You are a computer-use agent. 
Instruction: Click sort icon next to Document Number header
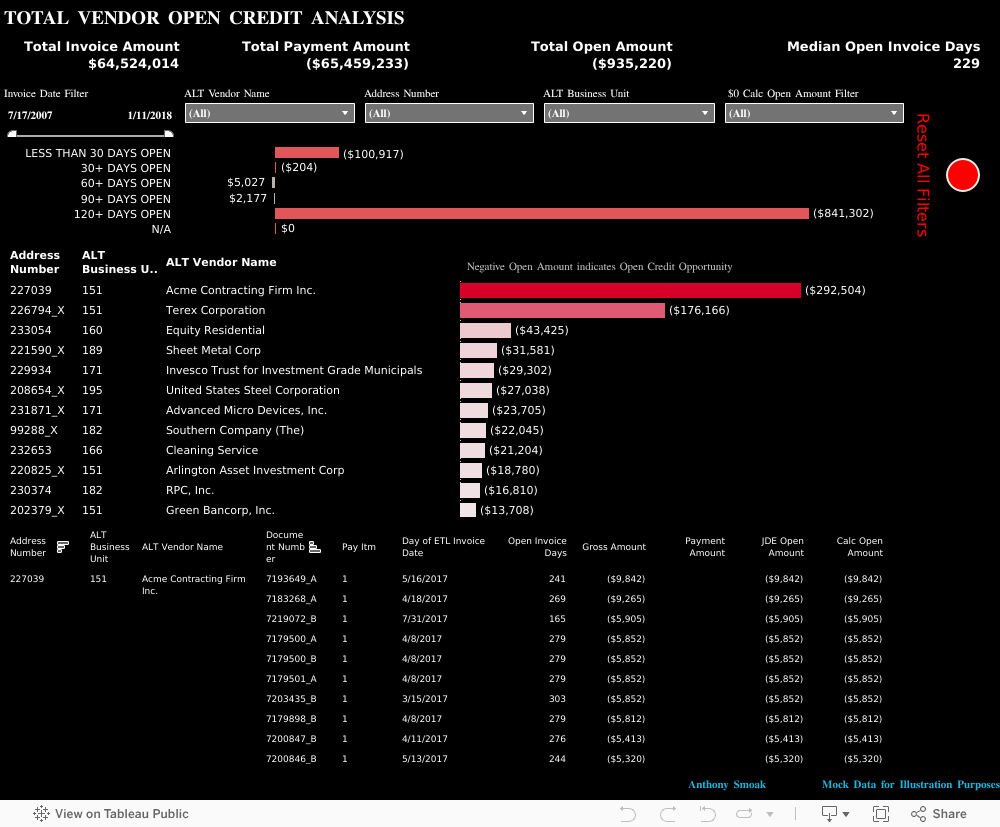[314, 547]
